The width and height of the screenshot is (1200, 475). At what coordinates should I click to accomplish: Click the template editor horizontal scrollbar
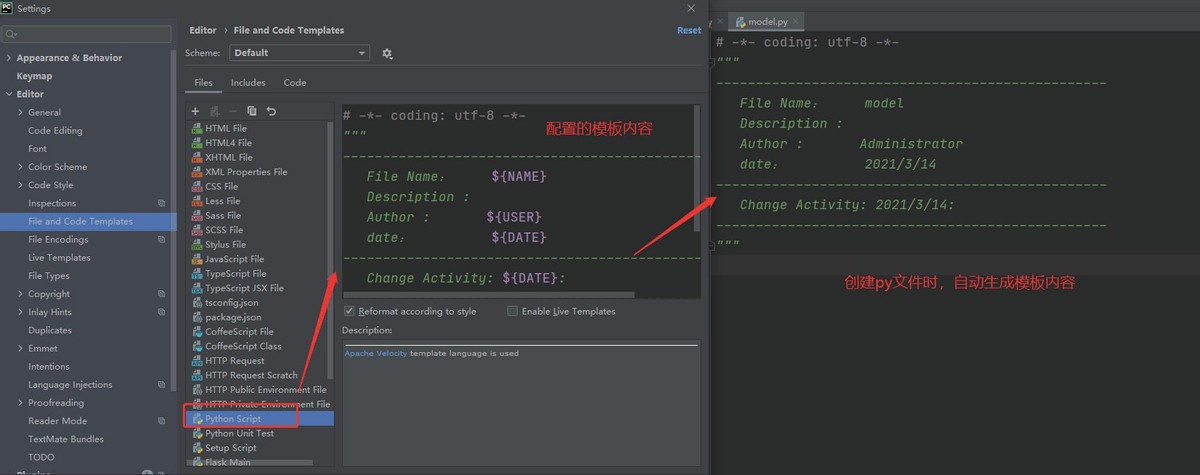point(490,295)
